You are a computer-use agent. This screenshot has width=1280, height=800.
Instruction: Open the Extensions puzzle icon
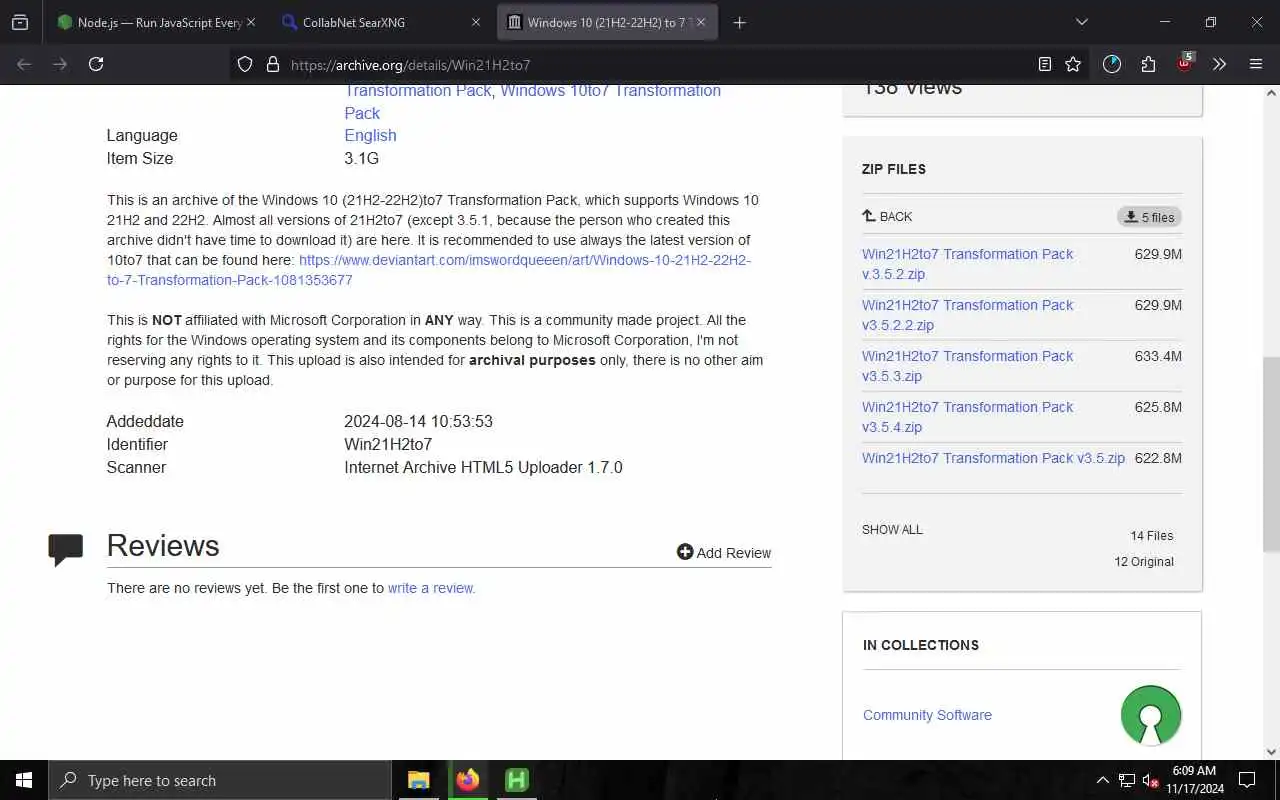click(x=1148, y=64)
